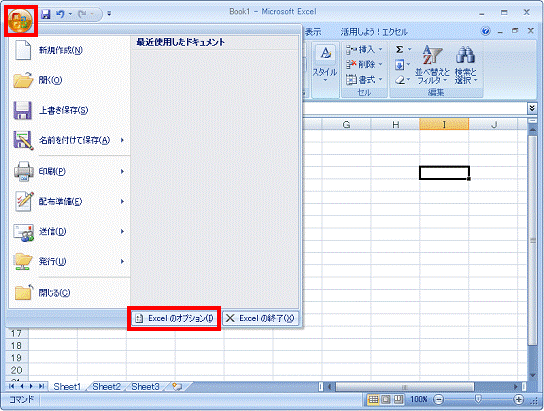Switch to Normal view icon
Image resolution: width=544 pixels, height=411 pixels.
tap(373, 400)
